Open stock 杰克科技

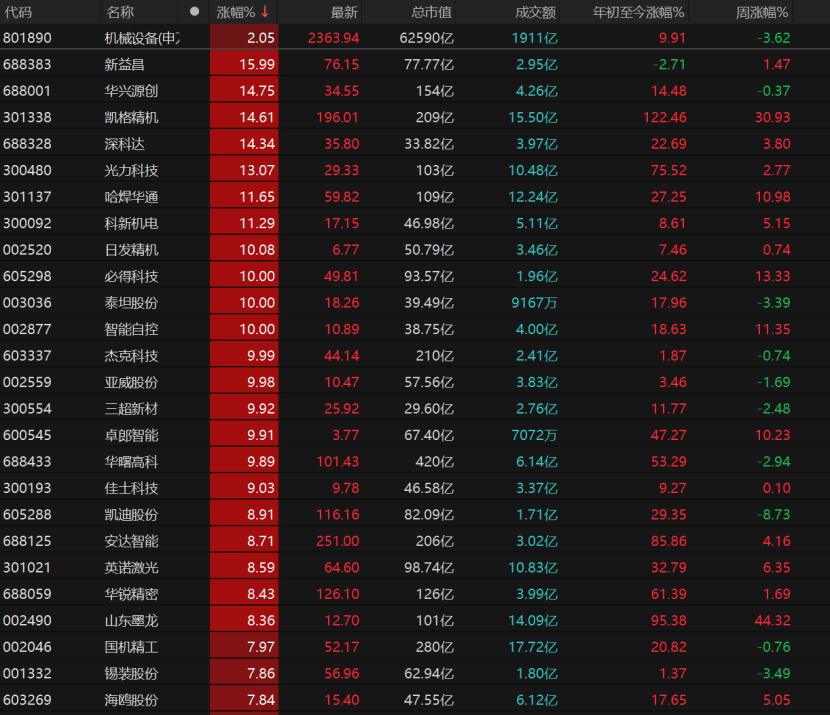[131, 356]
